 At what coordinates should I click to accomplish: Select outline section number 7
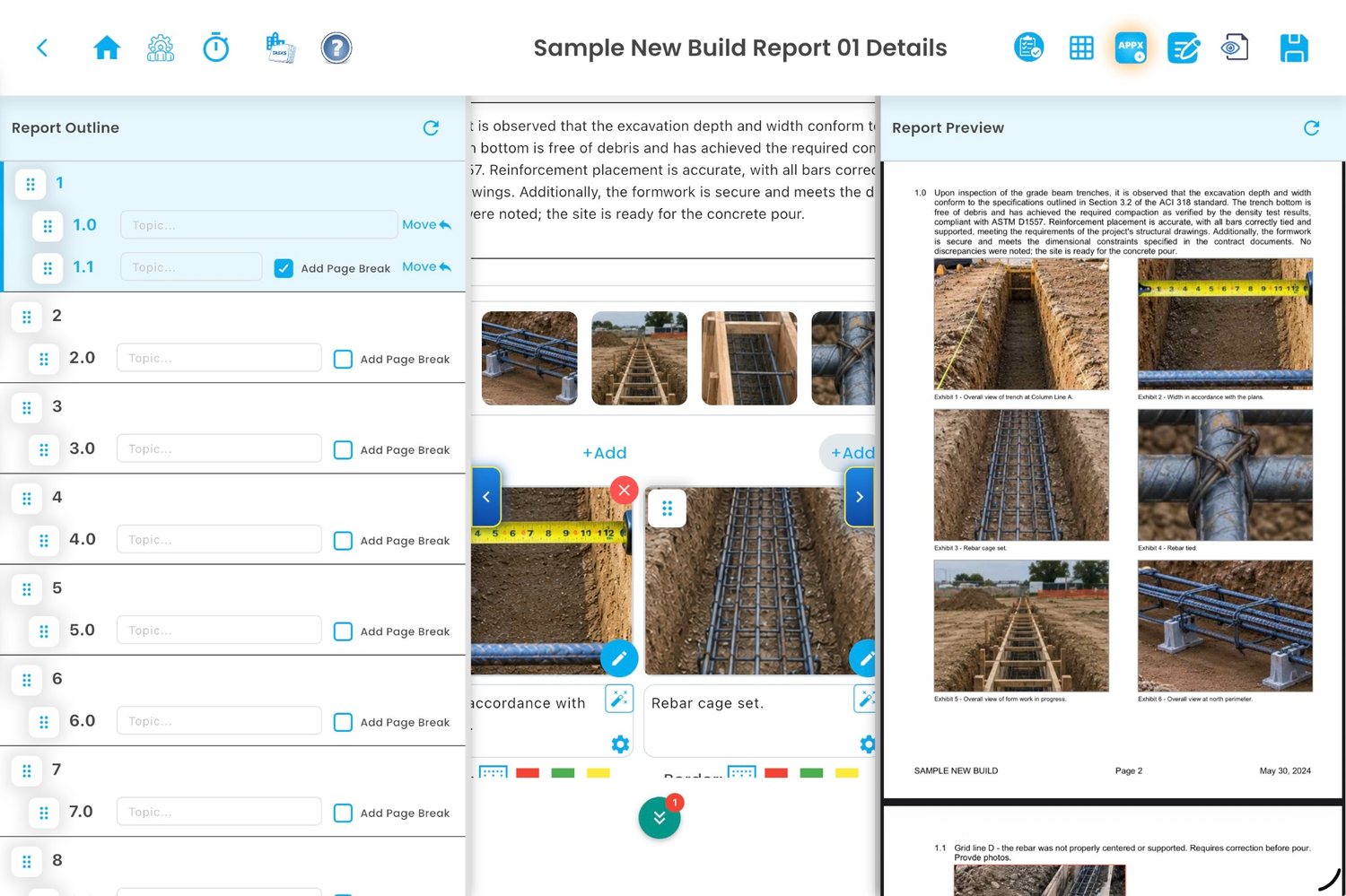pos(57,770)
